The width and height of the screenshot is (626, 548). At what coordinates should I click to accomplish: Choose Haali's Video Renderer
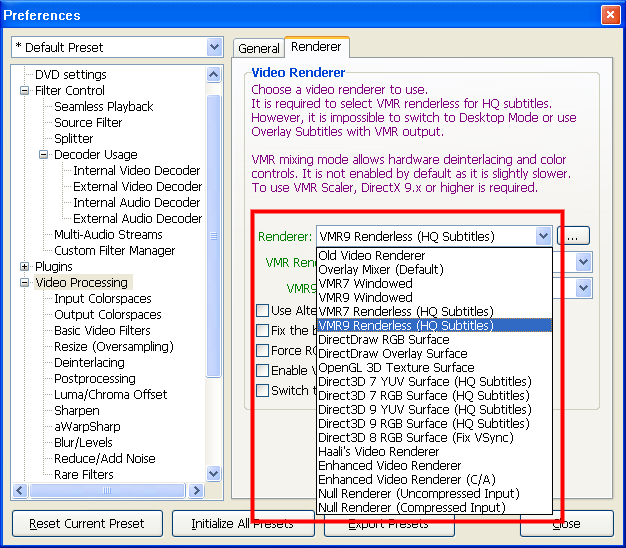coord(434,451)
